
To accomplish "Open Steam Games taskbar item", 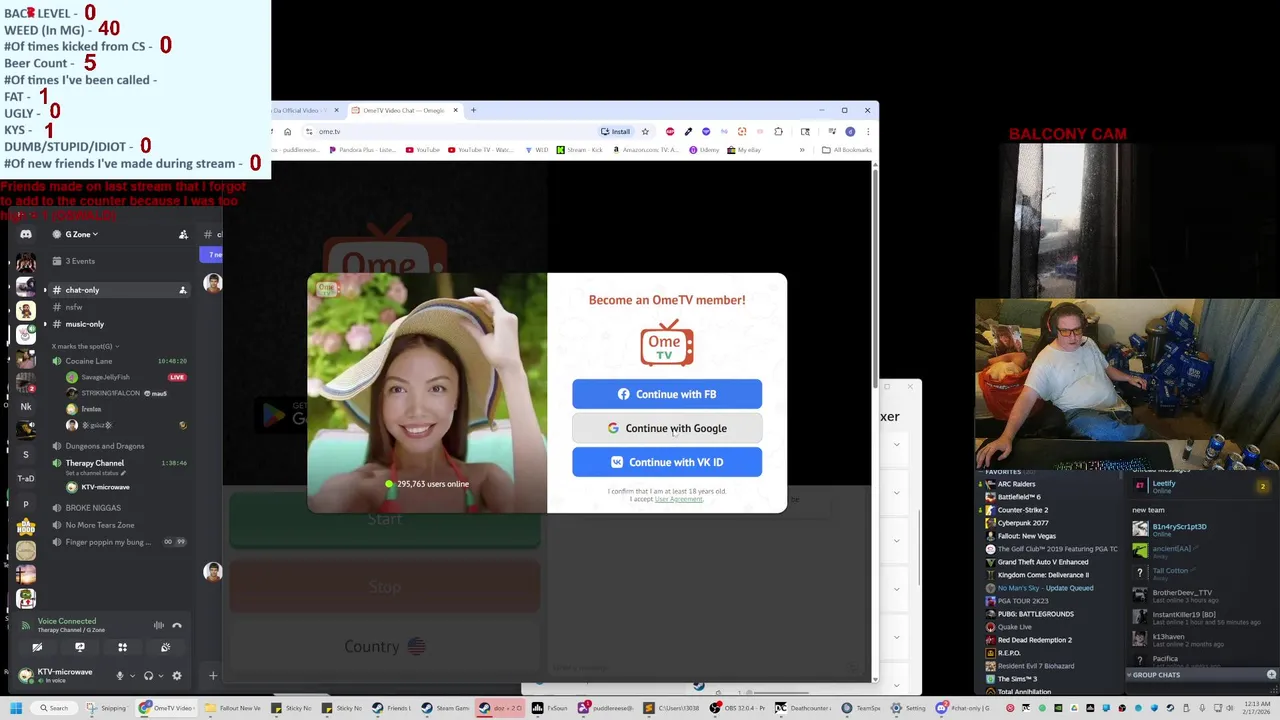I will [x=445, y=708].
